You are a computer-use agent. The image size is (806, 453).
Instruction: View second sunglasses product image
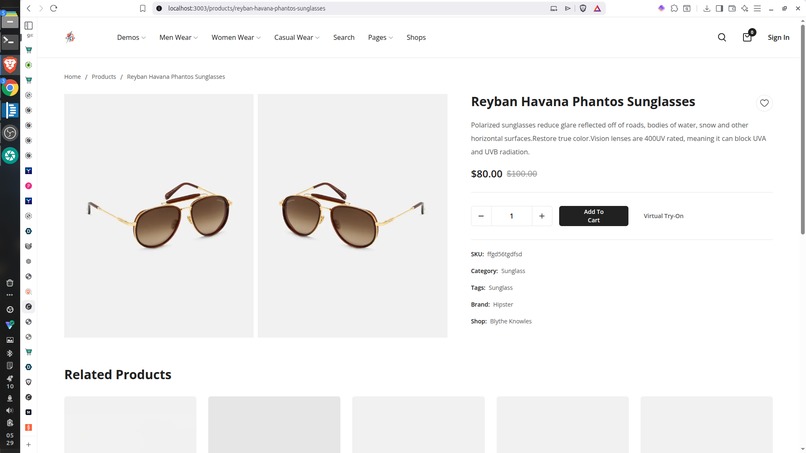pos(353,215)
